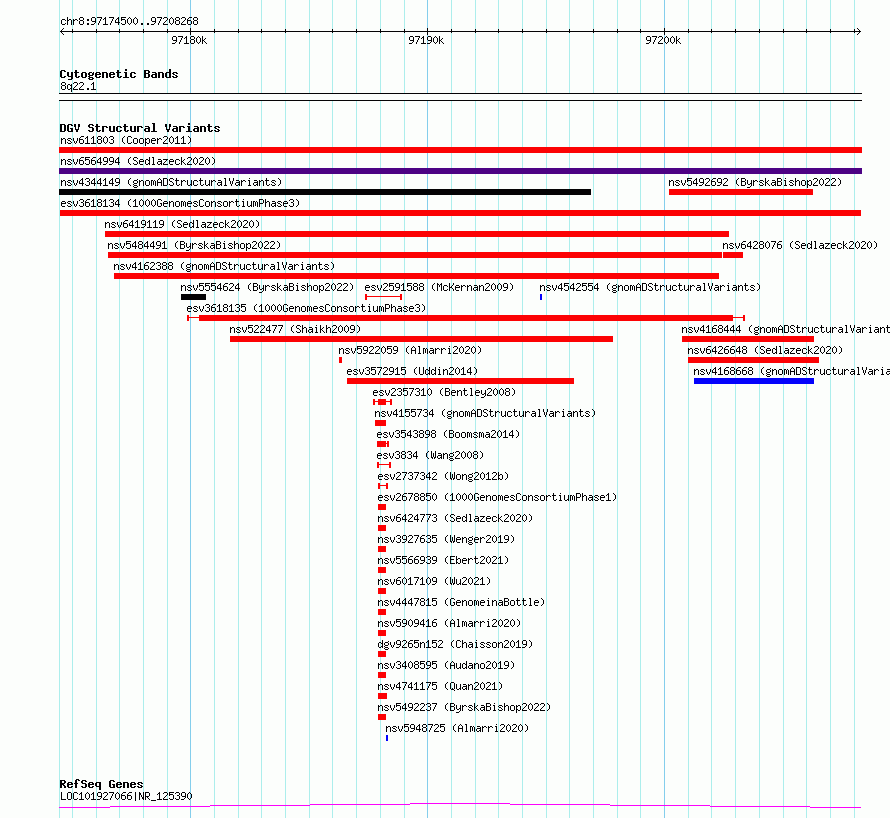The width and height of the screenshot is (890, 818).
Task: Click the DGV Structural Variants track title
Action: [x=140, y=128]
